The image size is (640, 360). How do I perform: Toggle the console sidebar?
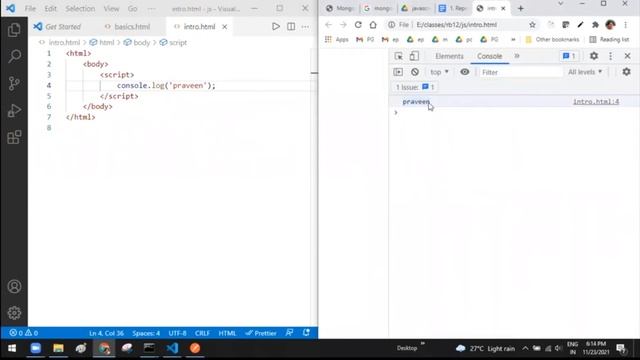point(398,72)
